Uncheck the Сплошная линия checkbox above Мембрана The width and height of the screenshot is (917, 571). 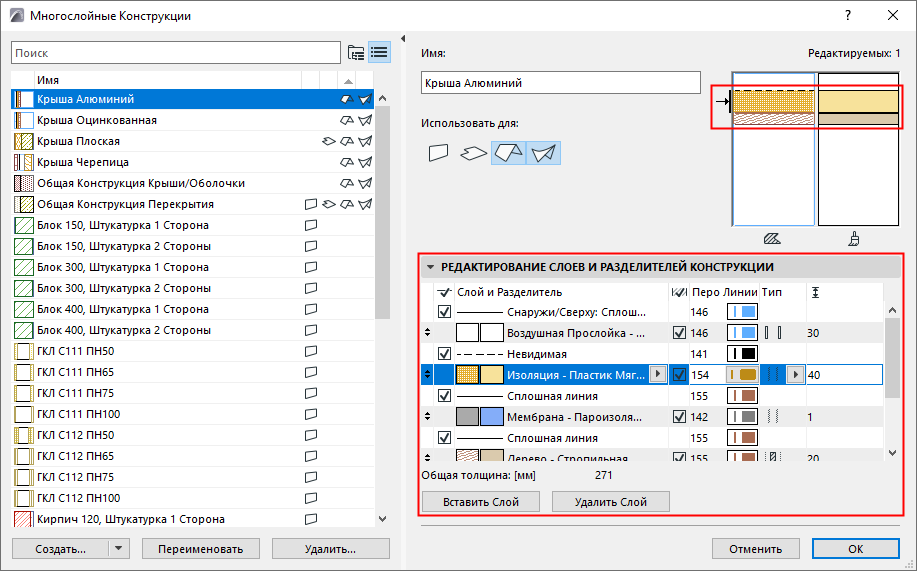[444, 396]
